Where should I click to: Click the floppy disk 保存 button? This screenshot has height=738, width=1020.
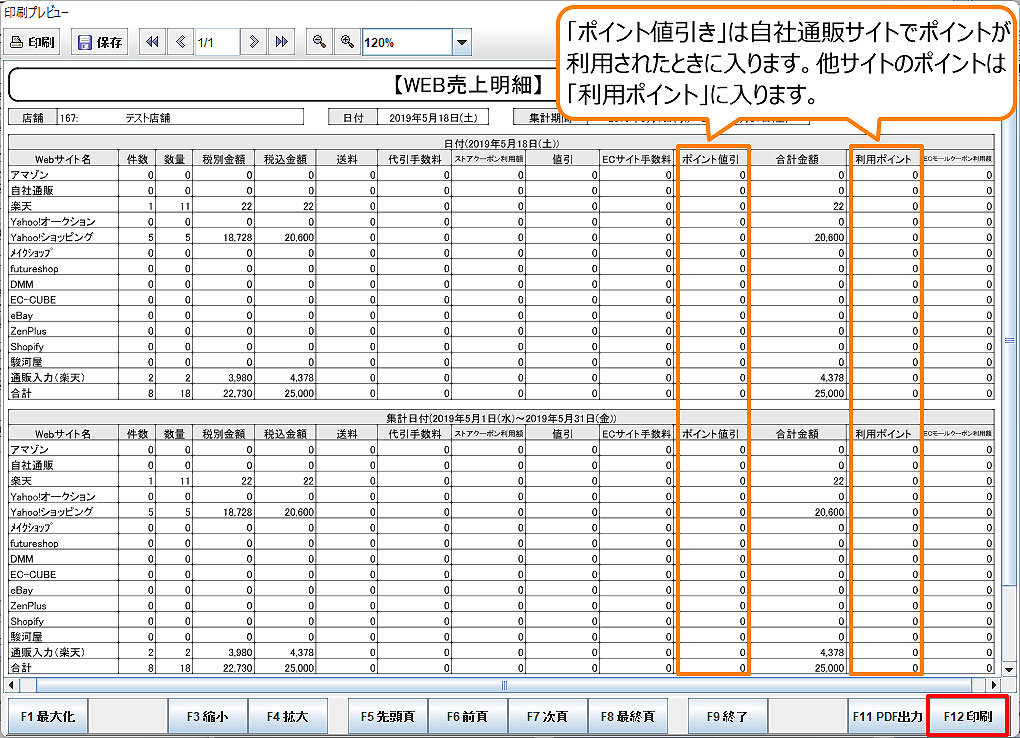[x=100, y=42]
